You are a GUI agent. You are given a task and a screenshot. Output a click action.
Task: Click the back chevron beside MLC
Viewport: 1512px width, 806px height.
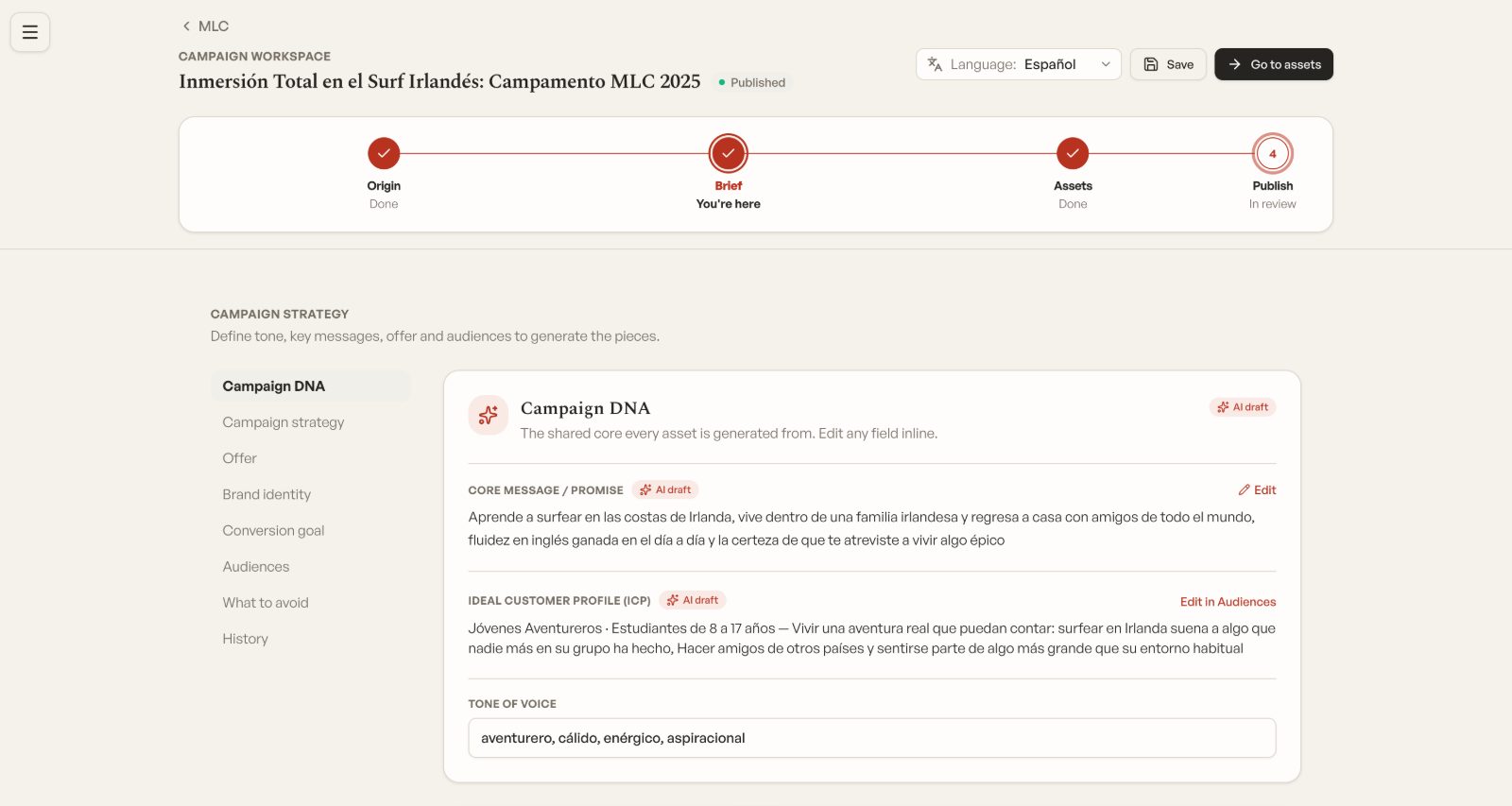[x=186, y=26]
